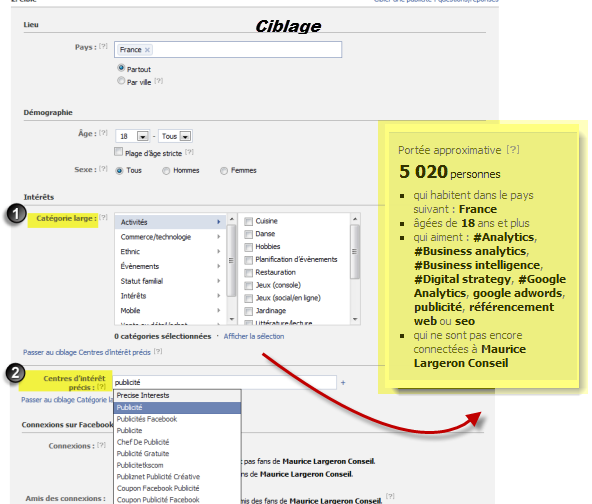Viewport: 592px width, 504px height.
Task: Check the Cuisine checkbox
Action: 248,221
